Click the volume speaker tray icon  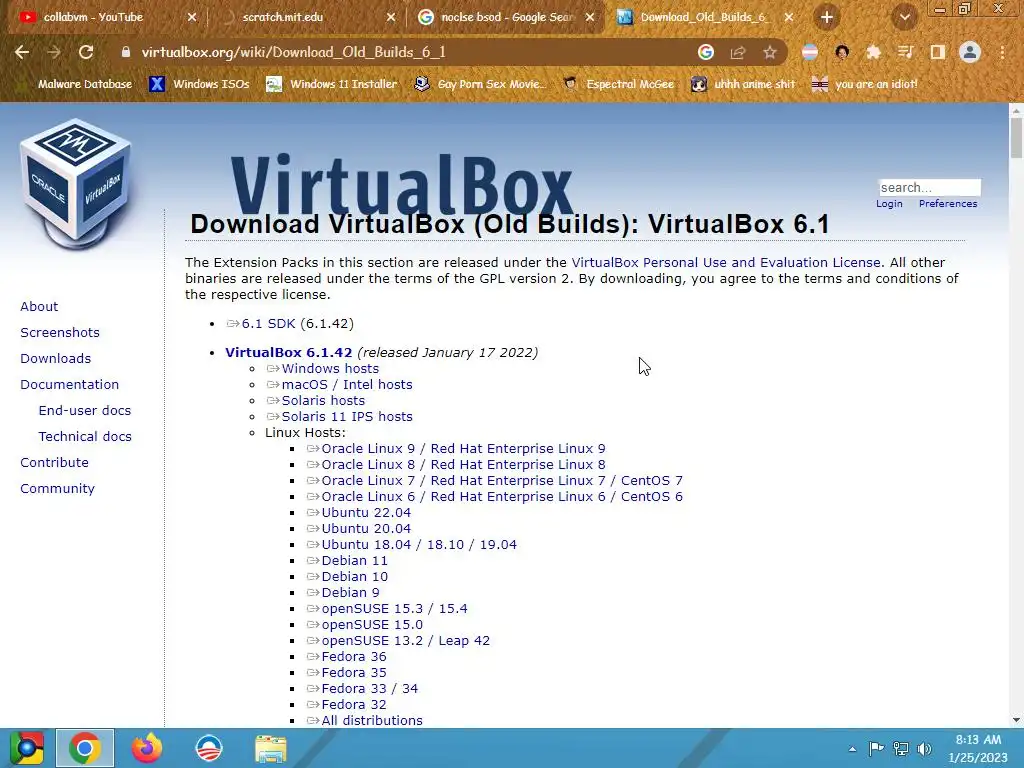pos(924,748)
